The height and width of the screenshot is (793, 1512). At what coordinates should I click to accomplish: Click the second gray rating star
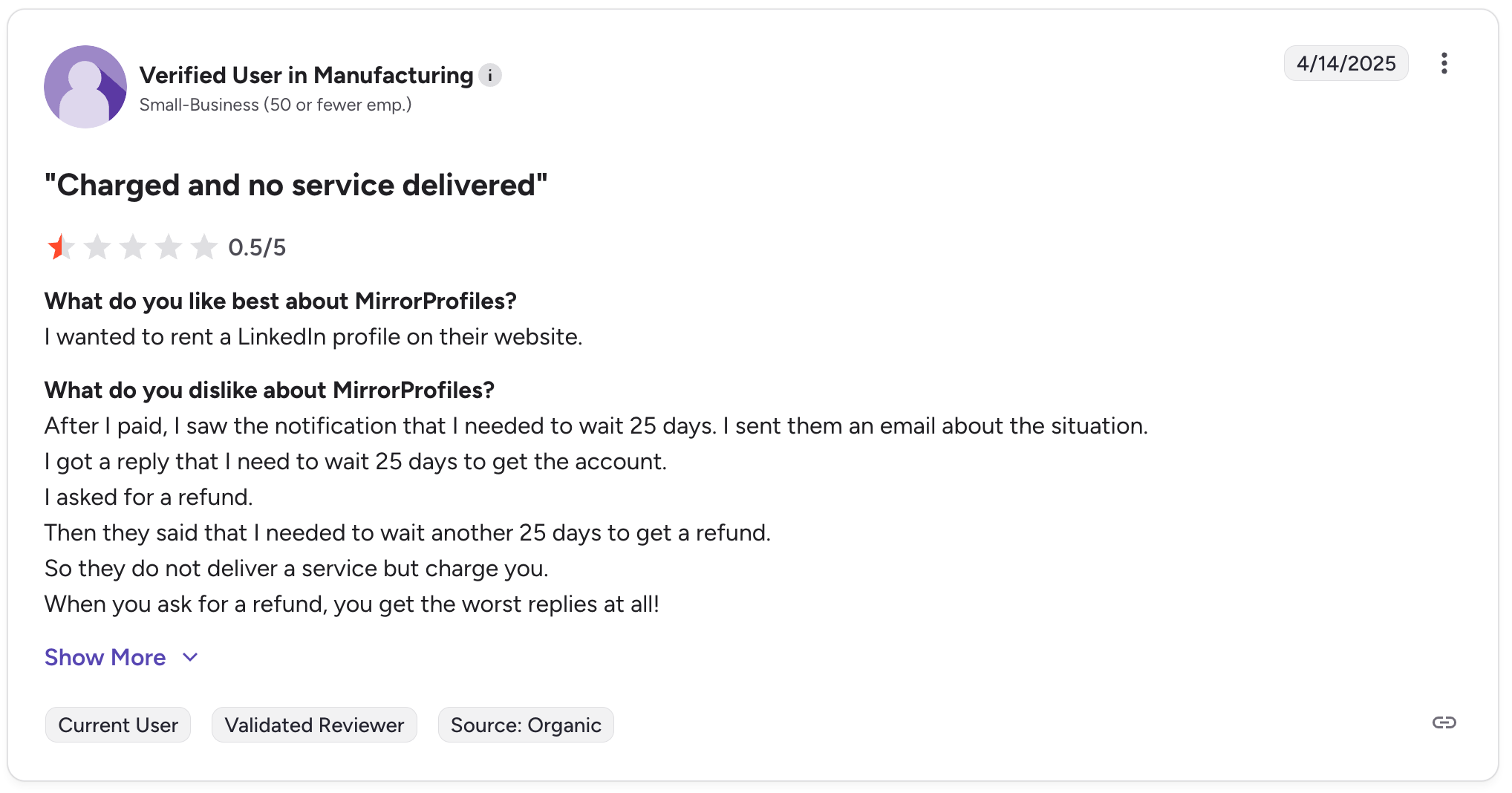pyautogui.click(x=97, y=247)
